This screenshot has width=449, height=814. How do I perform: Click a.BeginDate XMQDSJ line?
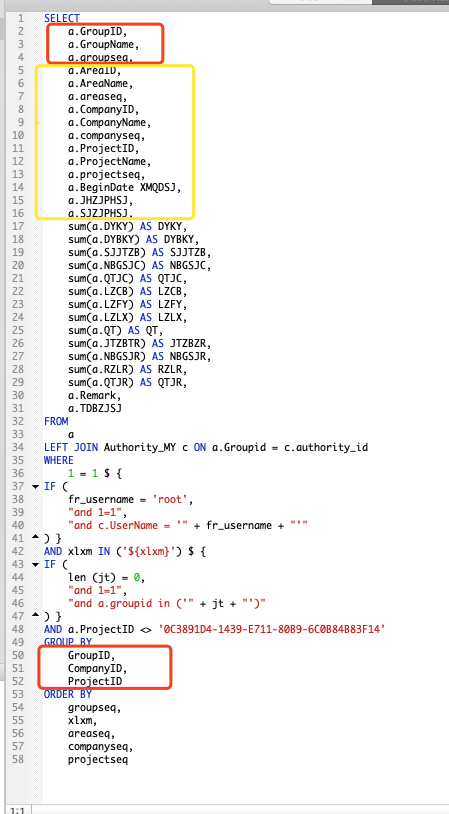[125, 187]
